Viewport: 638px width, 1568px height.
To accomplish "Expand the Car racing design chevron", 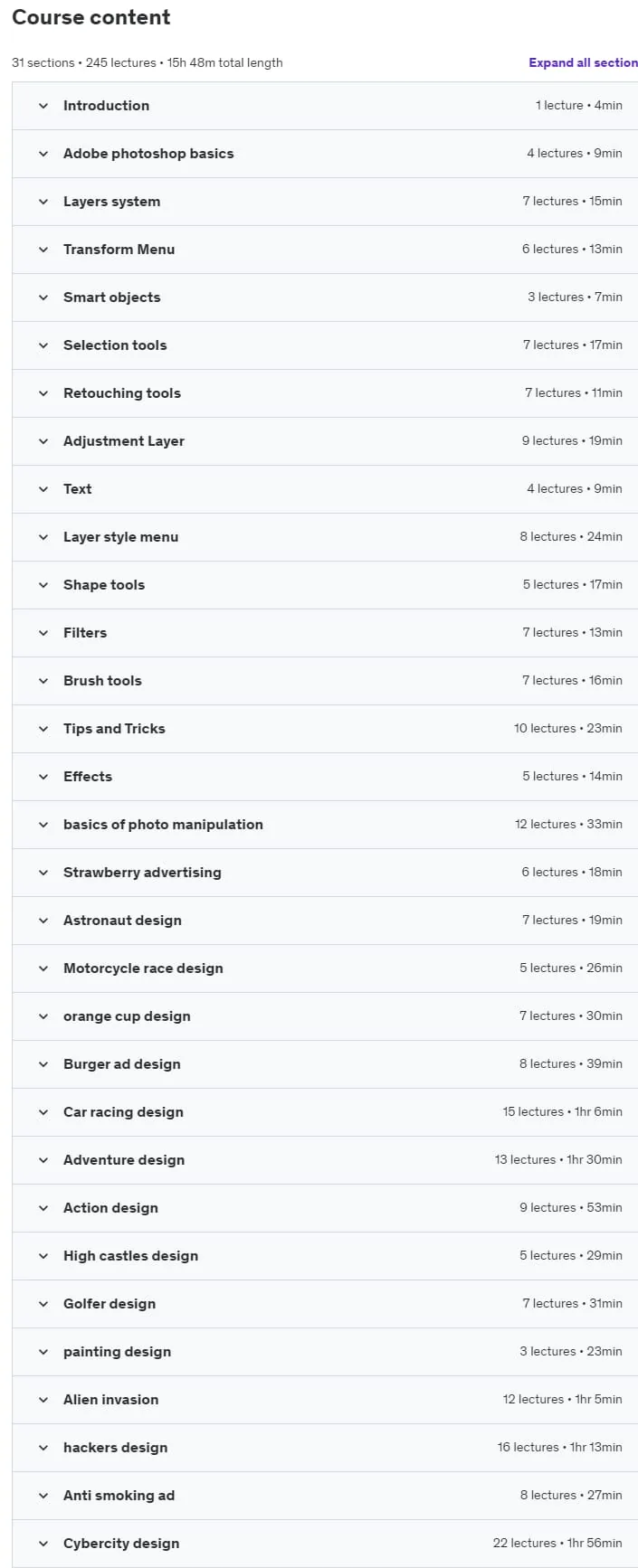I will coord(43,1112).
